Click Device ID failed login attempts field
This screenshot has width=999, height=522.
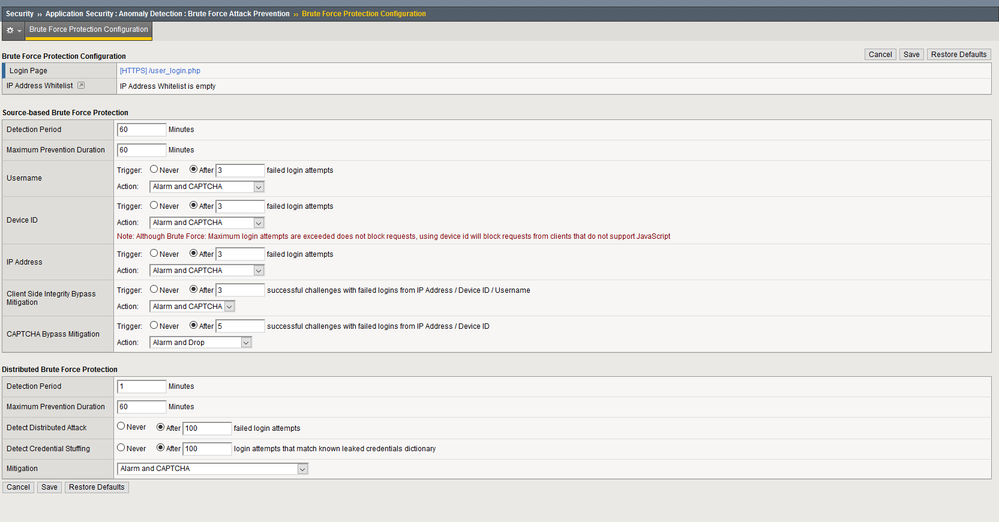[240, 206]
